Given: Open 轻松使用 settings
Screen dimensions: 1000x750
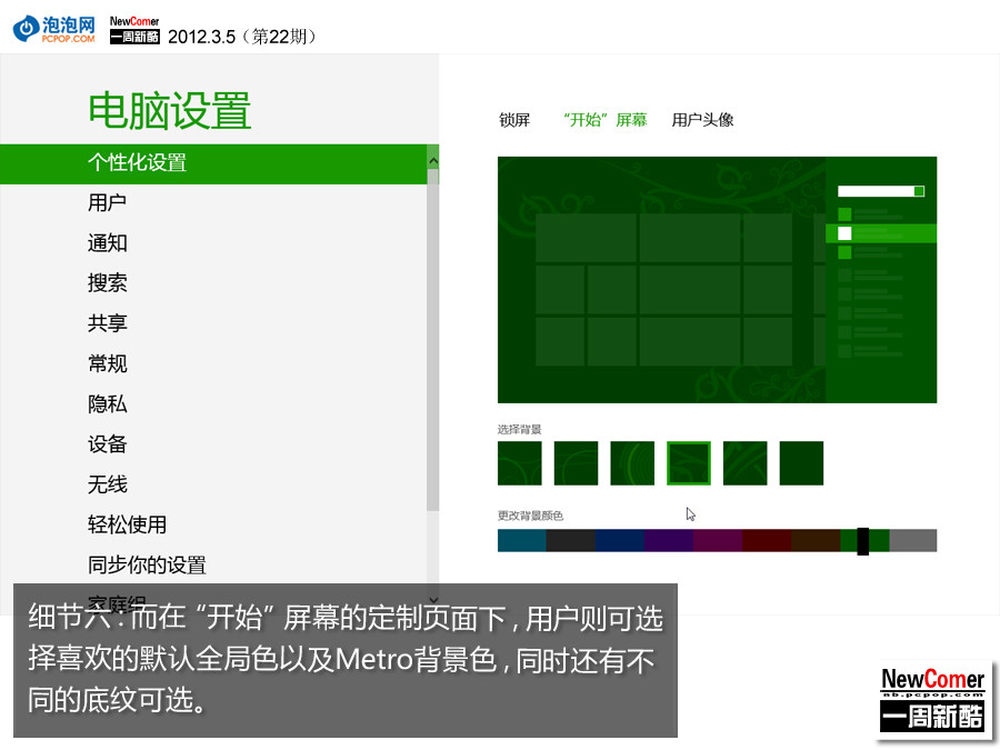Looking at the screenshot, I should [127, 525].
